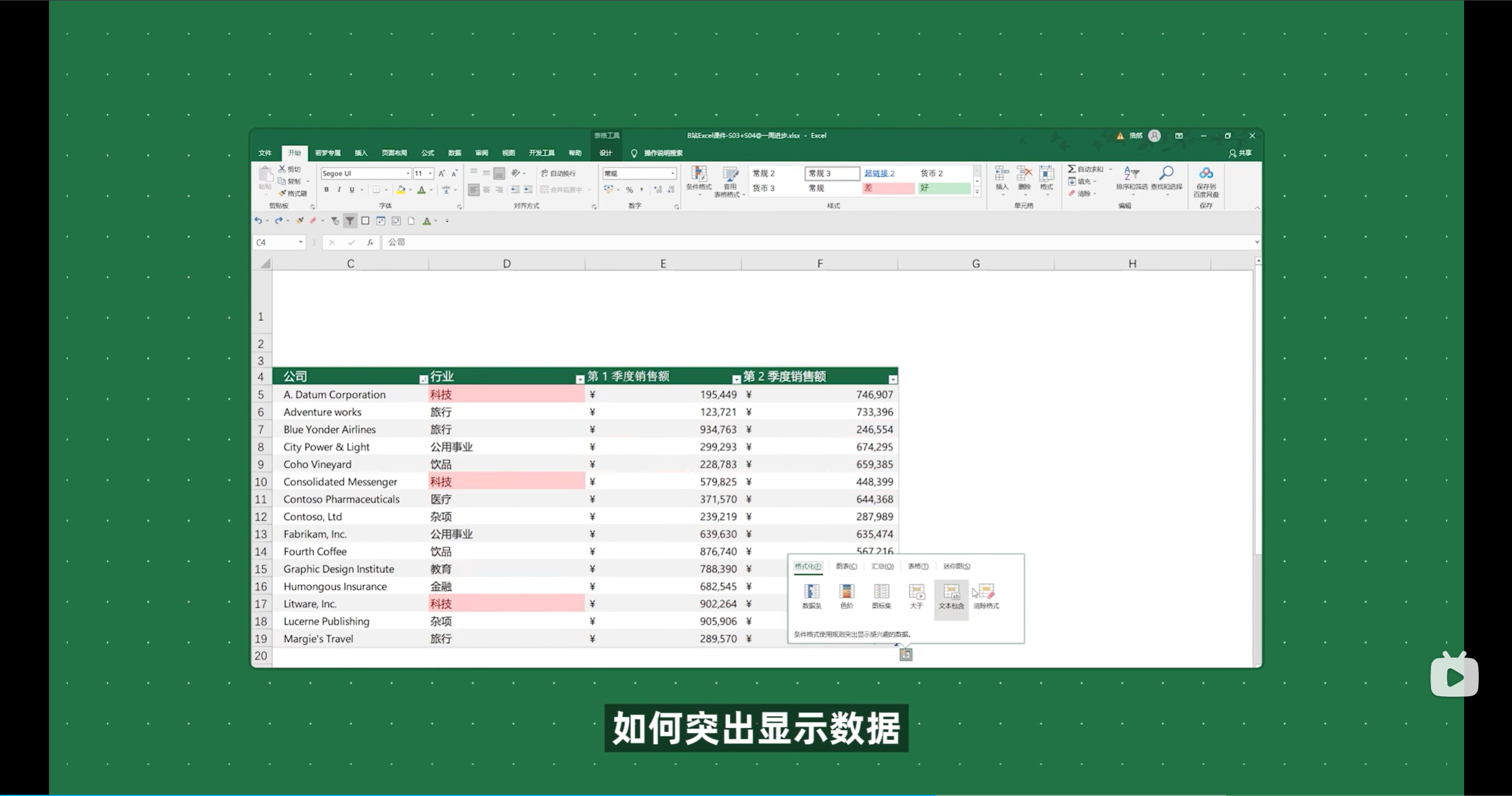The width and height of the screenshot is (1512, 796).
Task: Switch to the 图表(C) tab in quick analysis
Action: pyautogui.click(x=846, y=566)
